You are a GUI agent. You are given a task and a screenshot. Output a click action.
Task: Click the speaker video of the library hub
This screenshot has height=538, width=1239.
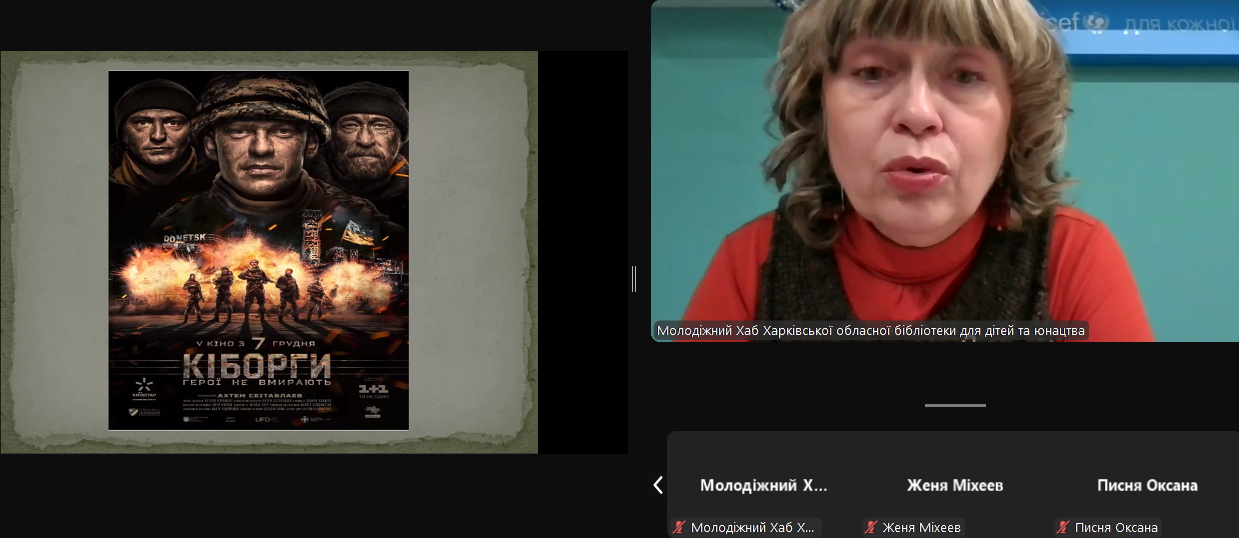coord(945,170)
